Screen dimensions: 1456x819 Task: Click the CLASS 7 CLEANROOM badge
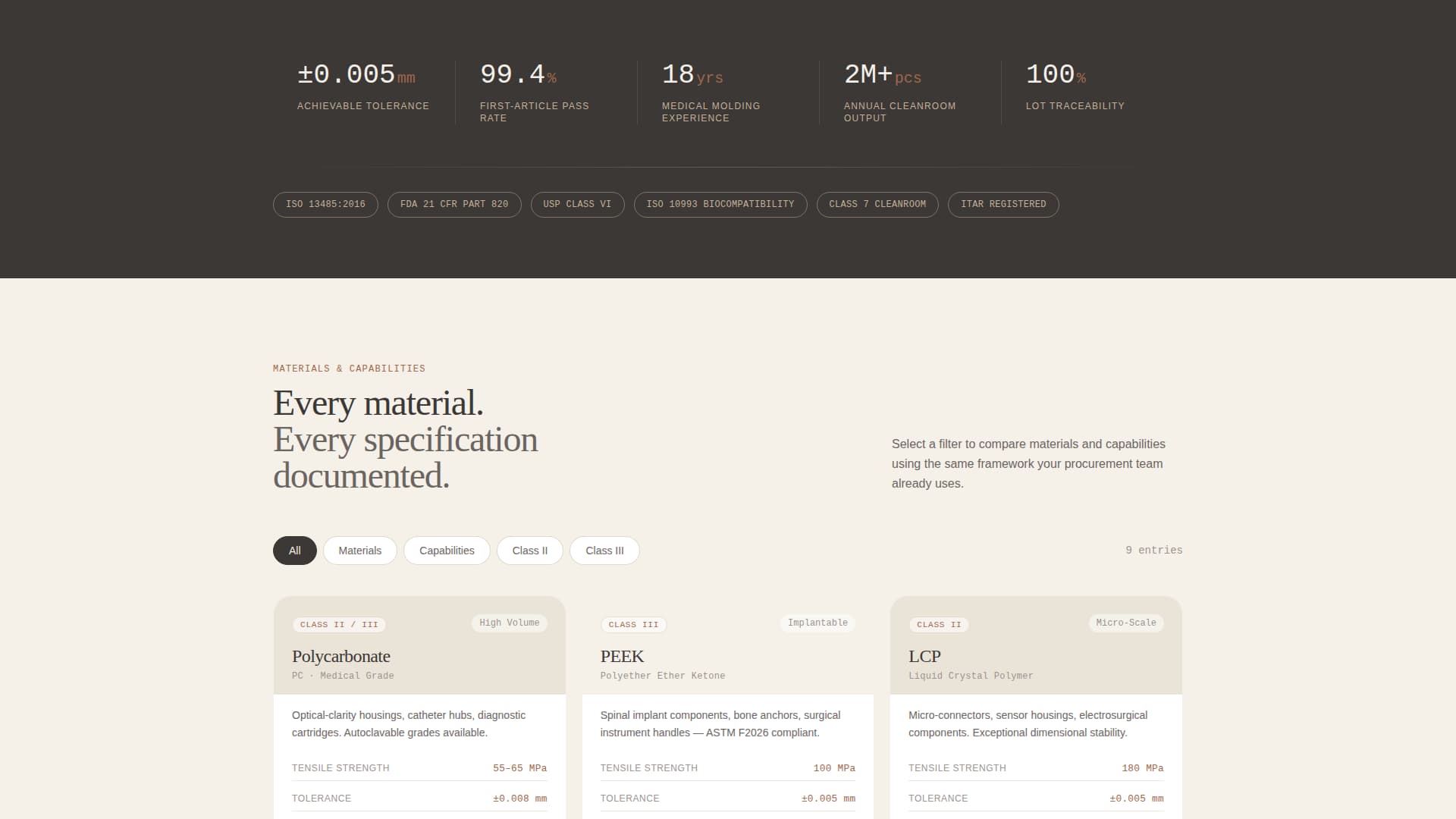click(877, 204)
